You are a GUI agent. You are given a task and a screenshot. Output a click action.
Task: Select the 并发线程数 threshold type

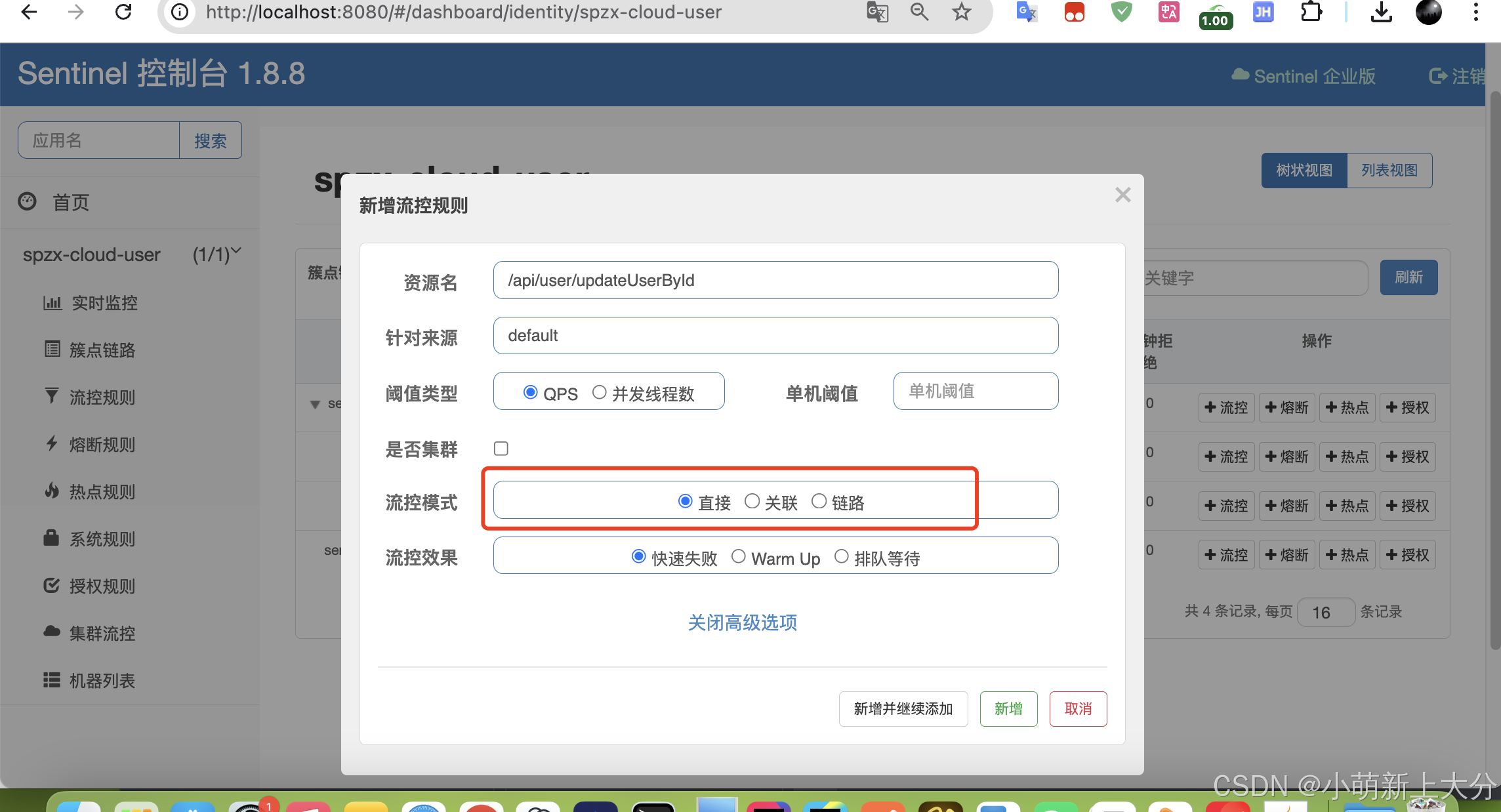[599, 392]
